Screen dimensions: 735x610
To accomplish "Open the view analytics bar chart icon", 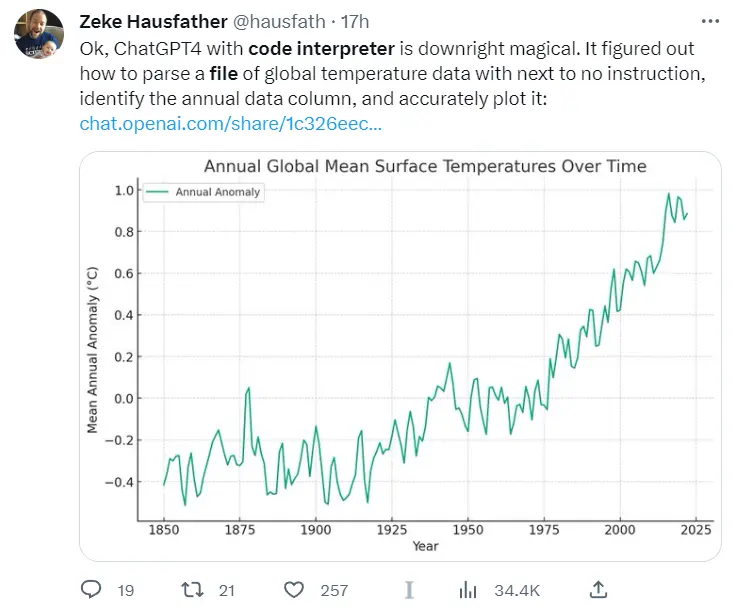I will (466, 590).
